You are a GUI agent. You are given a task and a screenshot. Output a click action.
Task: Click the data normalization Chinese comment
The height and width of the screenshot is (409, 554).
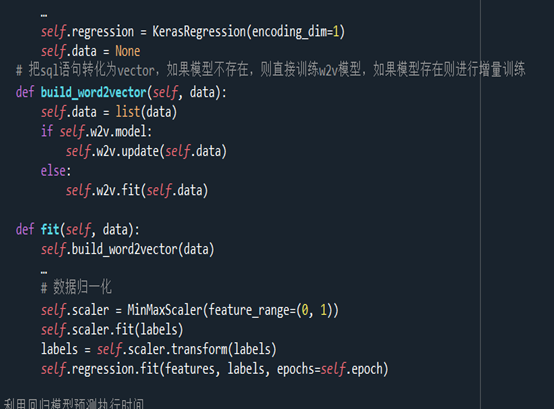tap(76, 287)
